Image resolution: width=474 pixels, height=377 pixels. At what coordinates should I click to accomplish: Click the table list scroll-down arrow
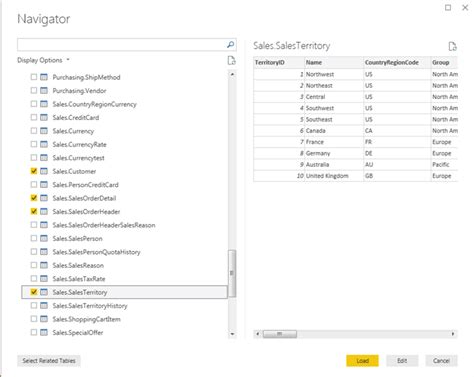point(232,334)
